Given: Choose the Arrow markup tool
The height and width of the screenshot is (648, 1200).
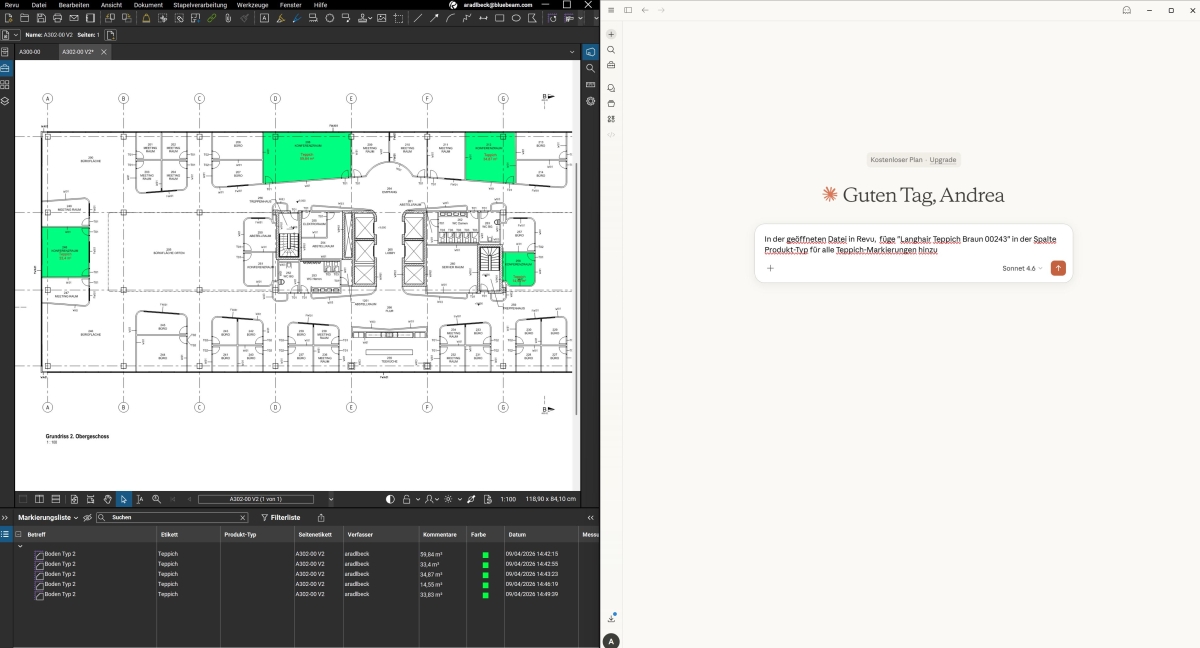Looking at the screenshot, I should click(x=434, y=18).
